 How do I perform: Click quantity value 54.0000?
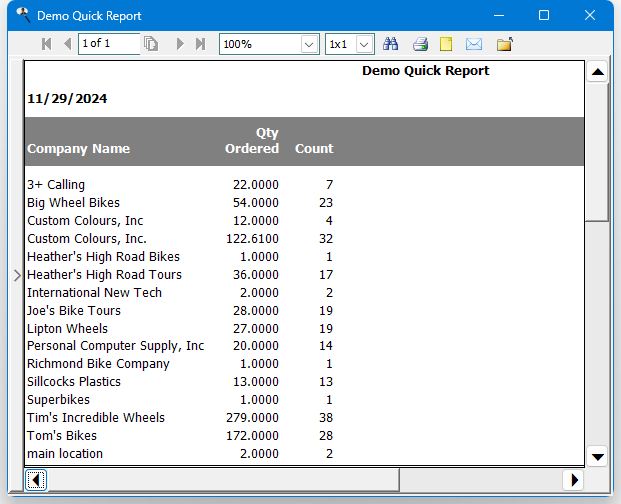point(256,203)
